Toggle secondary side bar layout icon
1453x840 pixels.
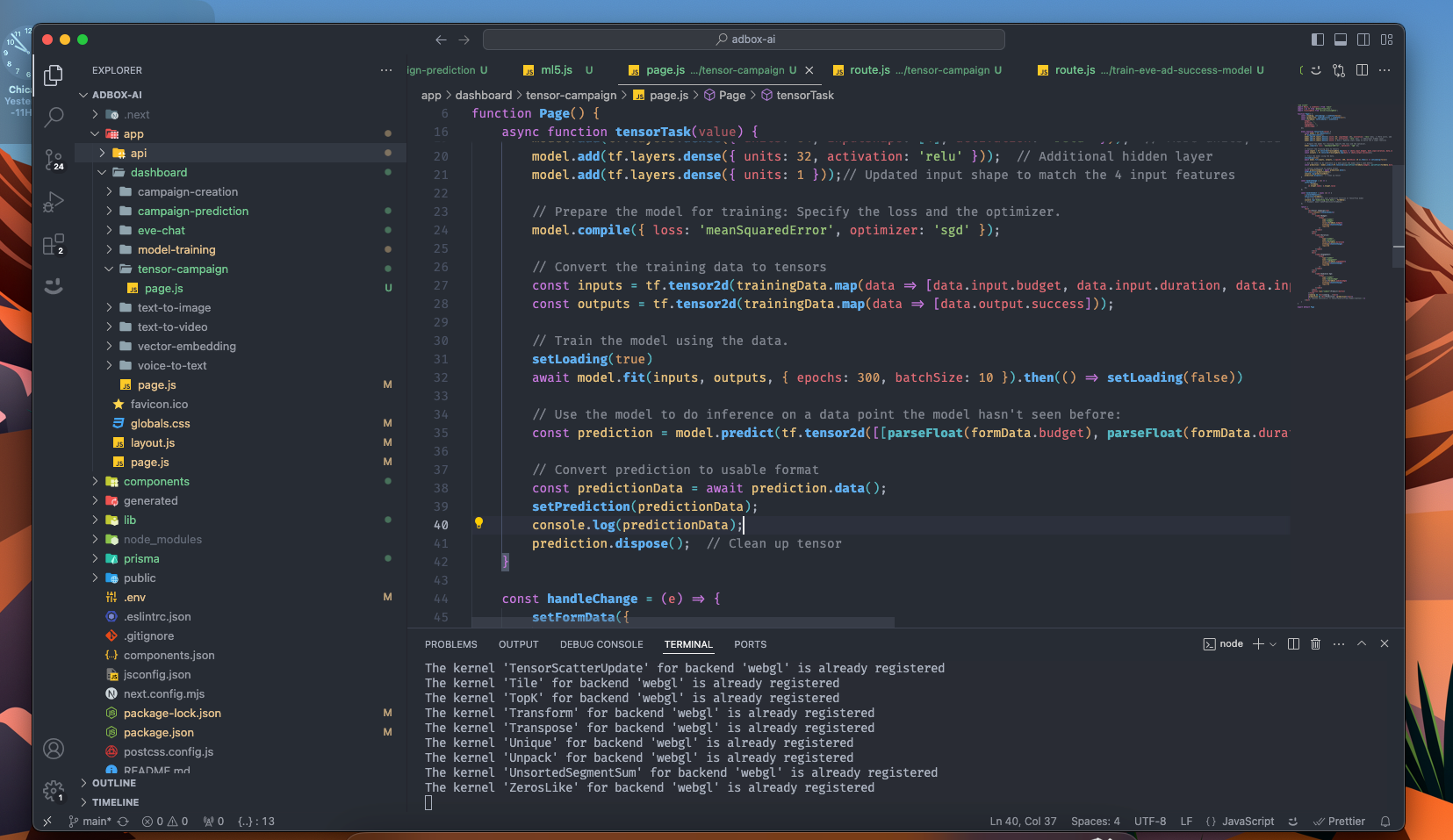[1363, 39]
